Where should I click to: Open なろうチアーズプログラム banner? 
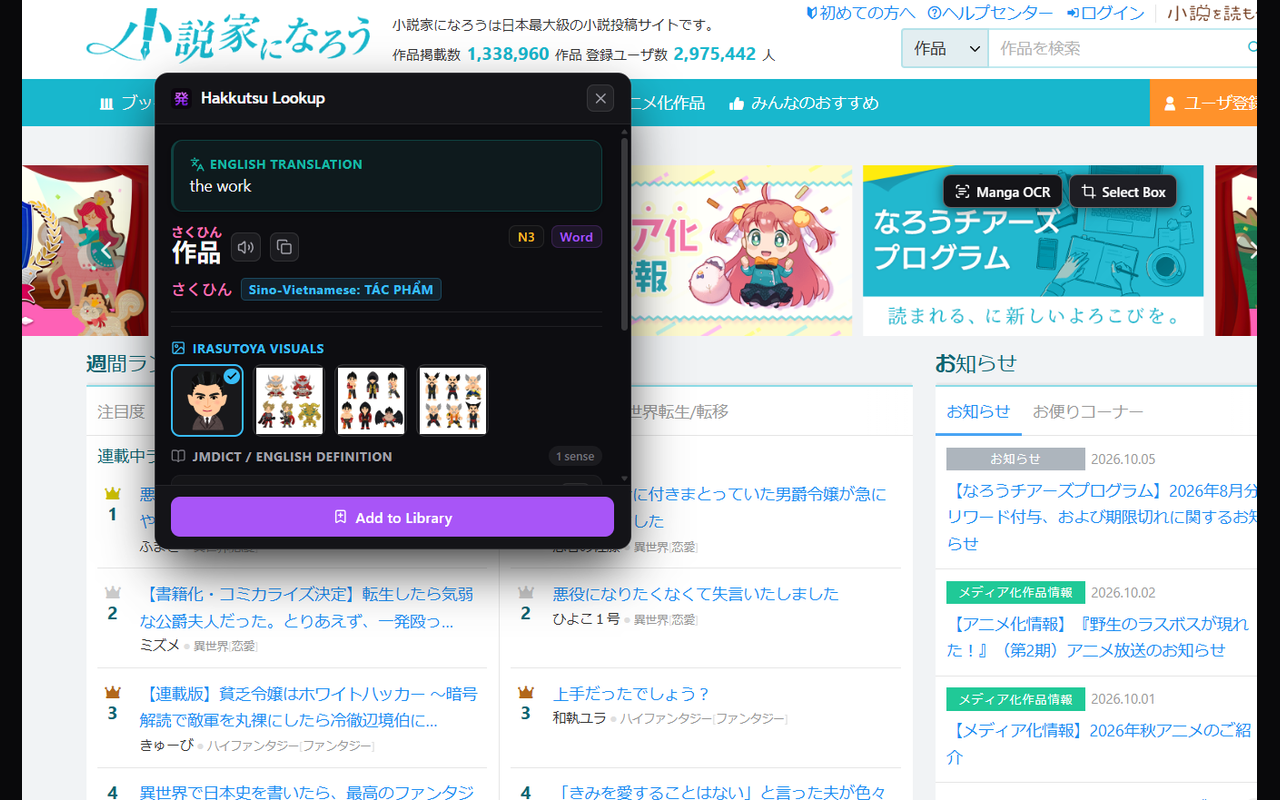[1033, 250]
